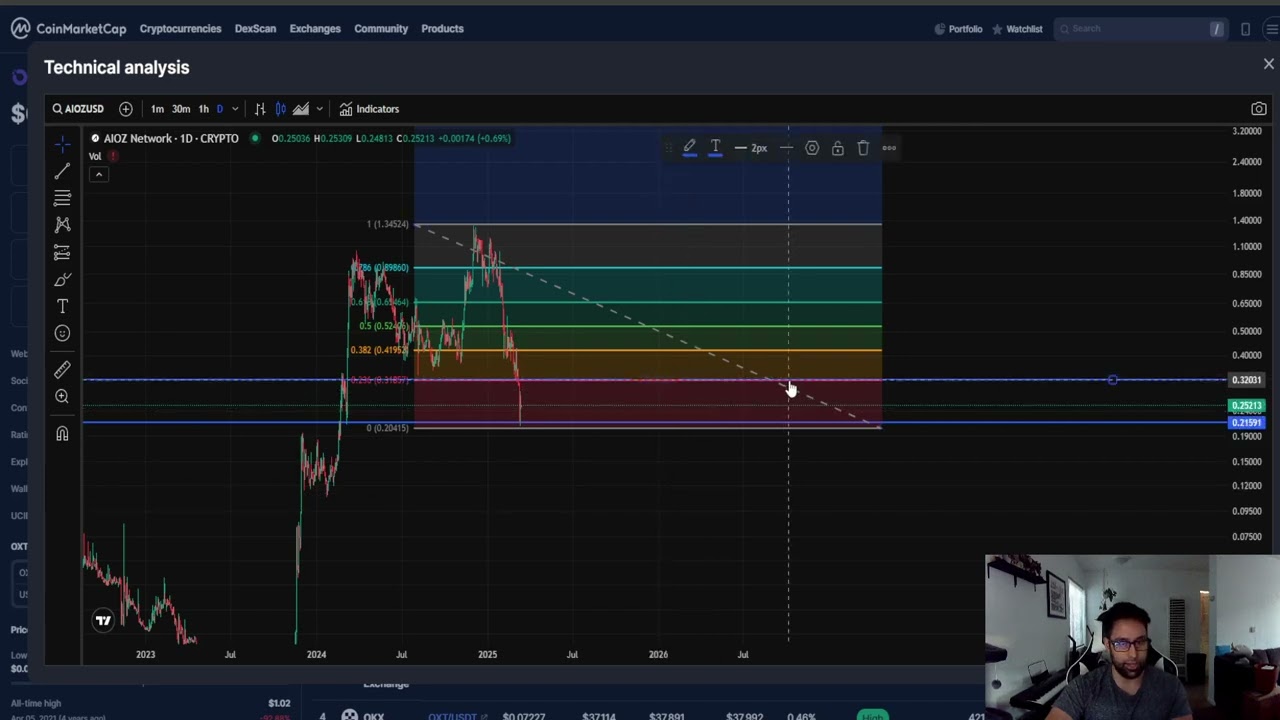The image size is (1280, 720).
Task: Select the ruler measure tool
Action: point(62,370)
